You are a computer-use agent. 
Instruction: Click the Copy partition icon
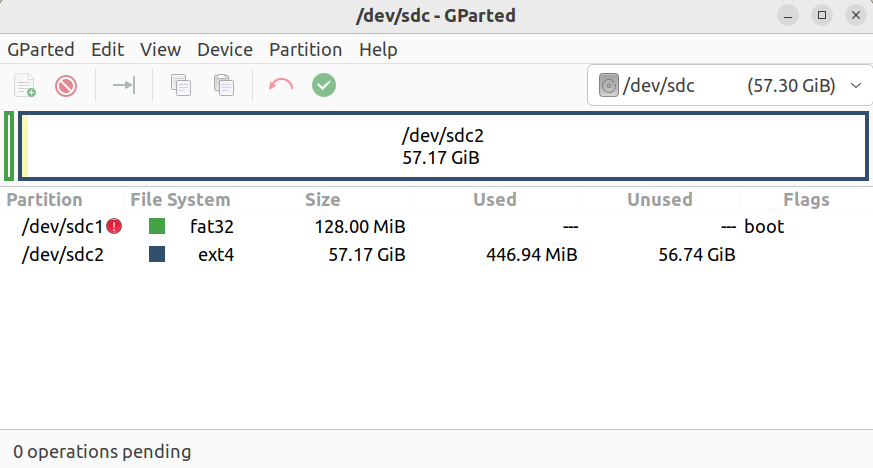click(181, 86)
